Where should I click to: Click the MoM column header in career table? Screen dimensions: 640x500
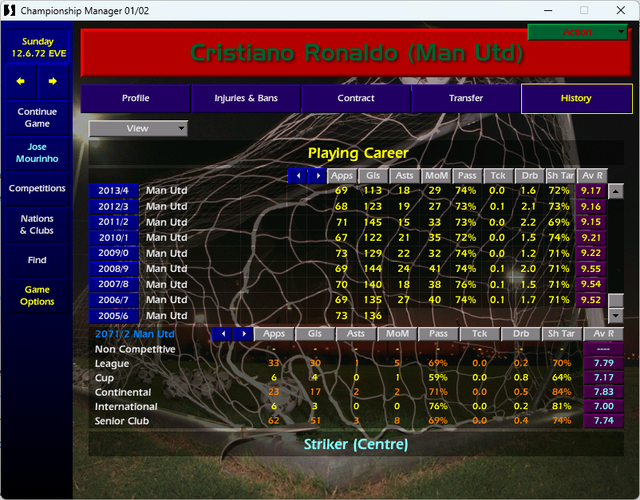pos(436,176)
